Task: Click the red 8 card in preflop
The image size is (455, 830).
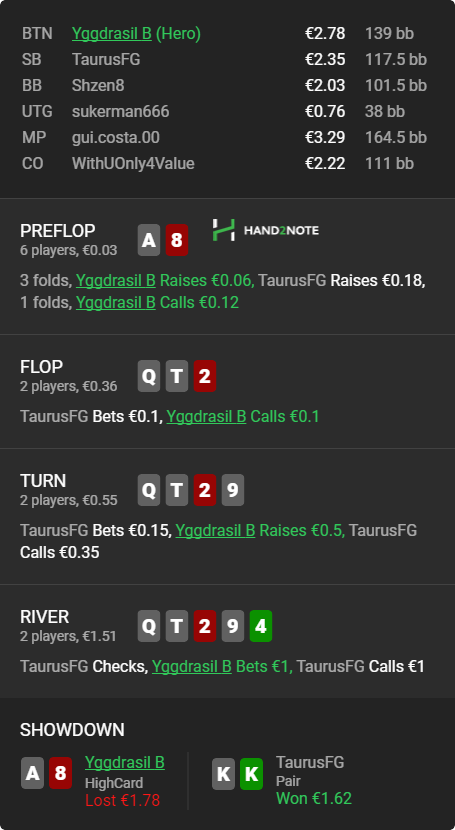Action: tap(177, 240)
